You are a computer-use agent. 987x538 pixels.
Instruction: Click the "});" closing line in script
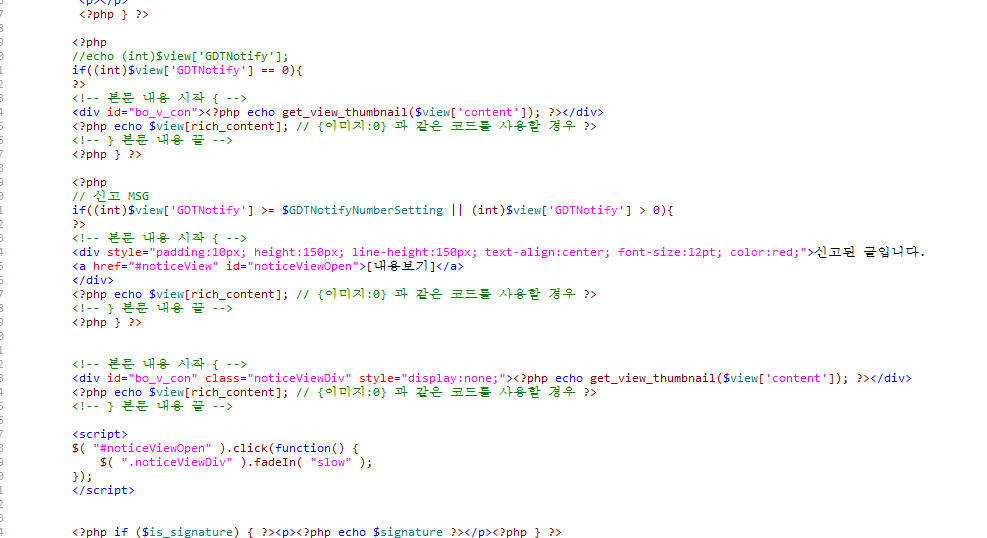tap(82, 476)
